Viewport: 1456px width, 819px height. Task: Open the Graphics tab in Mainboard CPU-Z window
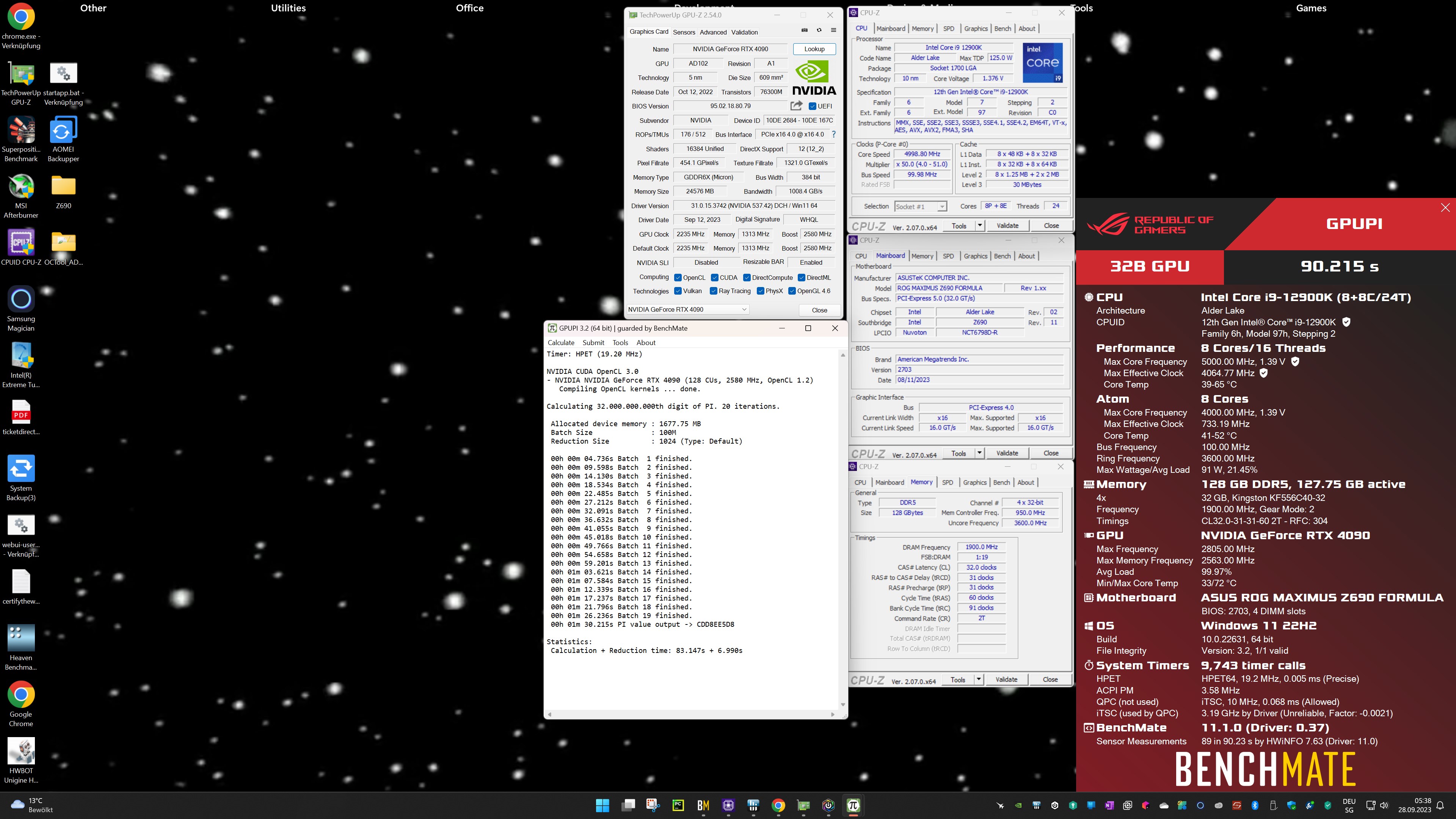coord(976,256)
